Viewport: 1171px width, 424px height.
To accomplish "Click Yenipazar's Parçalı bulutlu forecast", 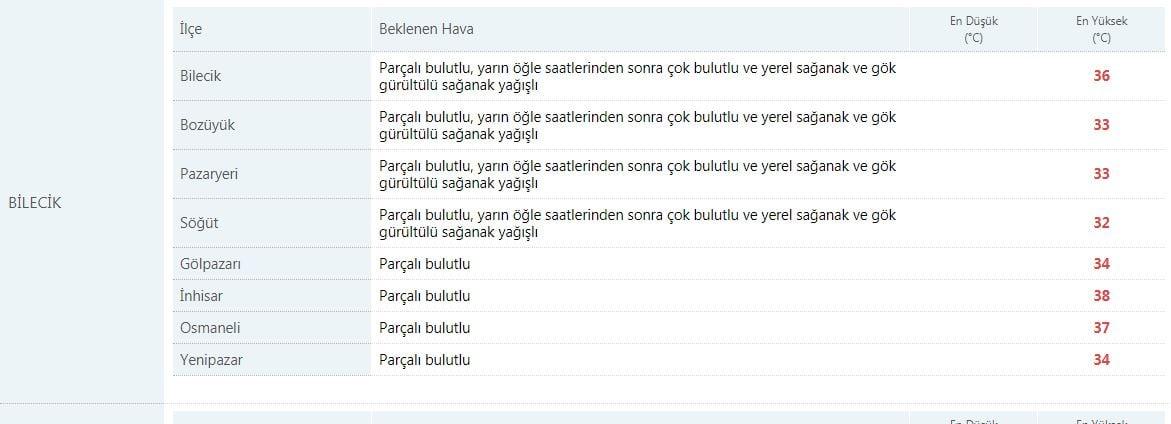I will click(425, 361).
